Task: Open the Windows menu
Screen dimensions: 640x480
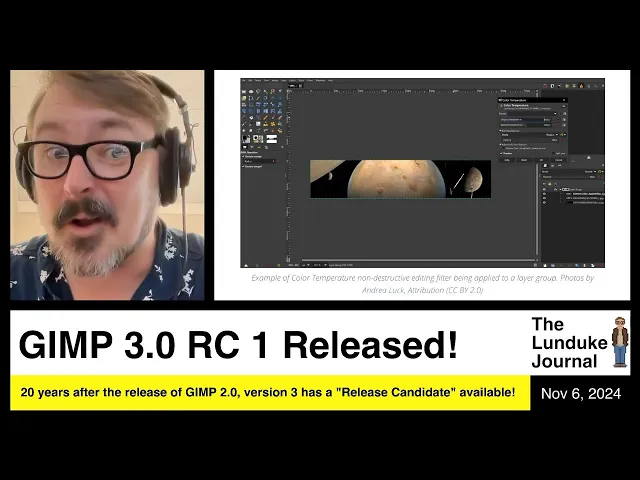Action: pos(320,80)
